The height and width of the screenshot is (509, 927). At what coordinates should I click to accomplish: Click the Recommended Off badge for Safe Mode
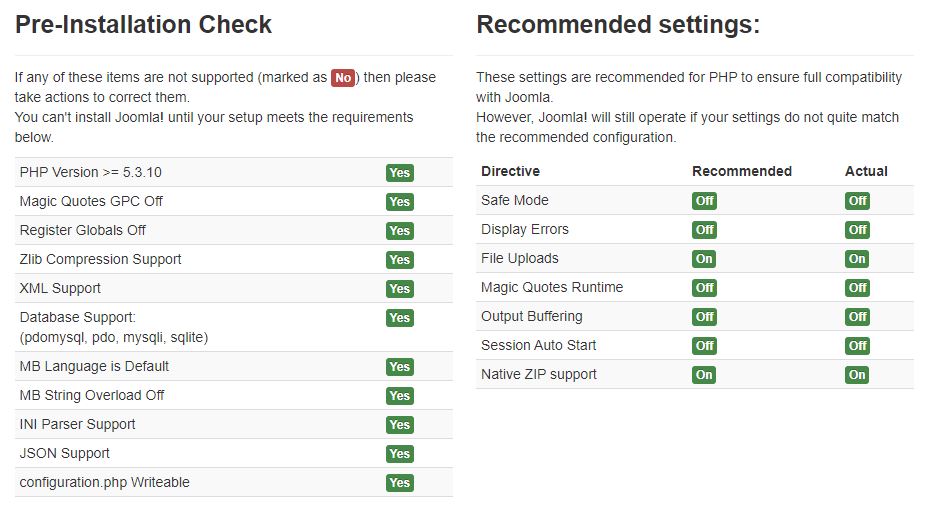[704, 201]
